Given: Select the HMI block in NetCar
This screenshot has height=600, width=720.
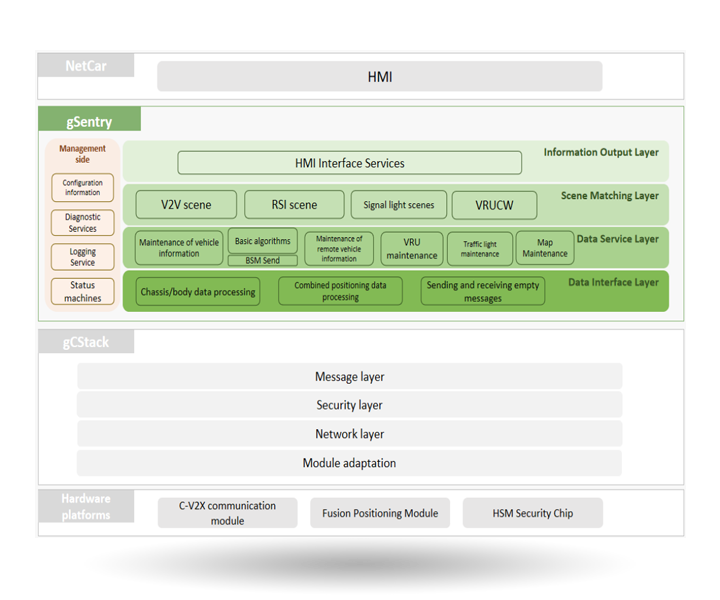Looking at the screenshot, I should [x=380, y=76].
